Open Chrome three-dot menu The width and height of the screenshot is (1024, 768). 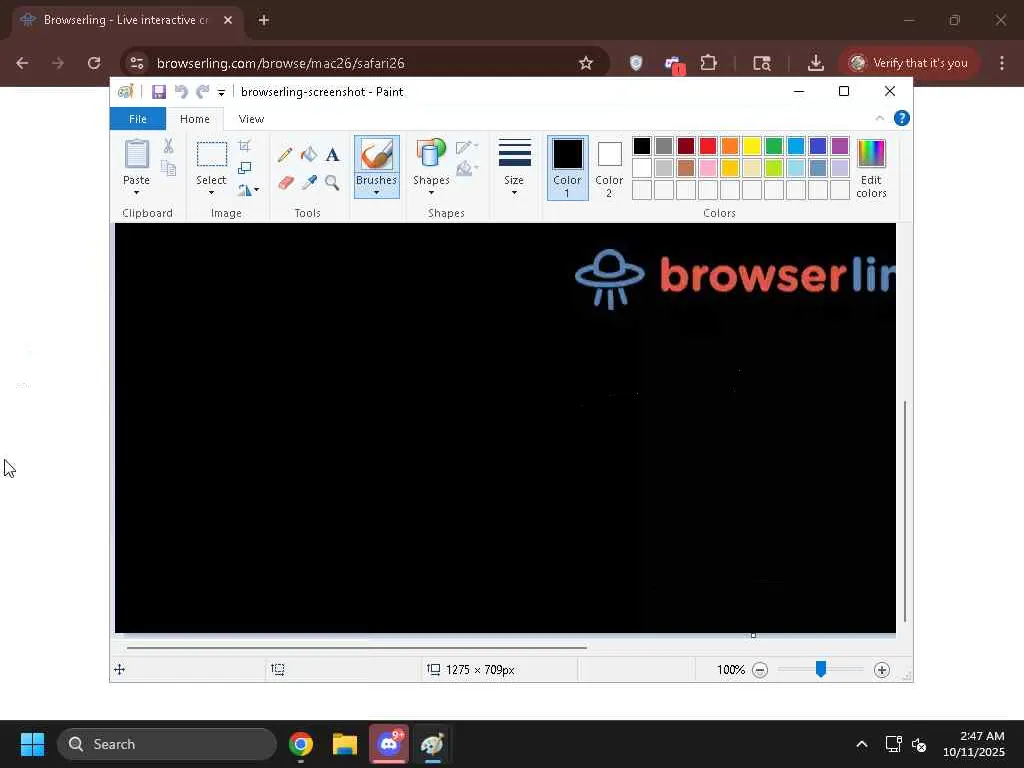click(x=1002, y=63)
